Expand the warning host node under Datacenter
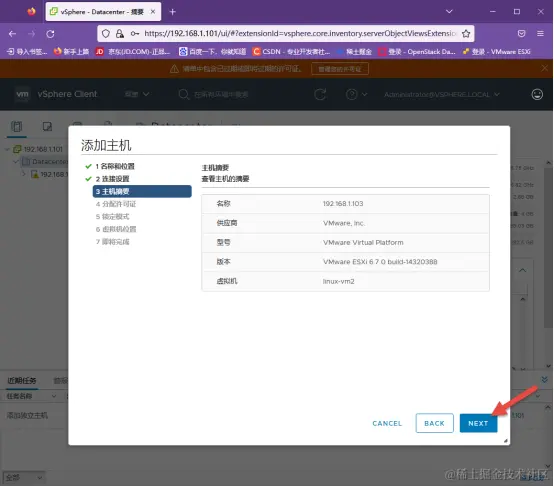This screenshot has width=554, height=486. pyautogui.click(x=24, y=174)
